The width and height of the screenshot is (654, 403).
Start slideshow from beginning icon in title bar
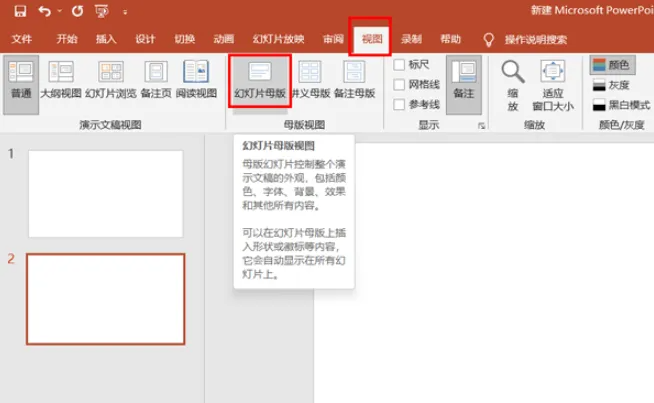(101, 11)
